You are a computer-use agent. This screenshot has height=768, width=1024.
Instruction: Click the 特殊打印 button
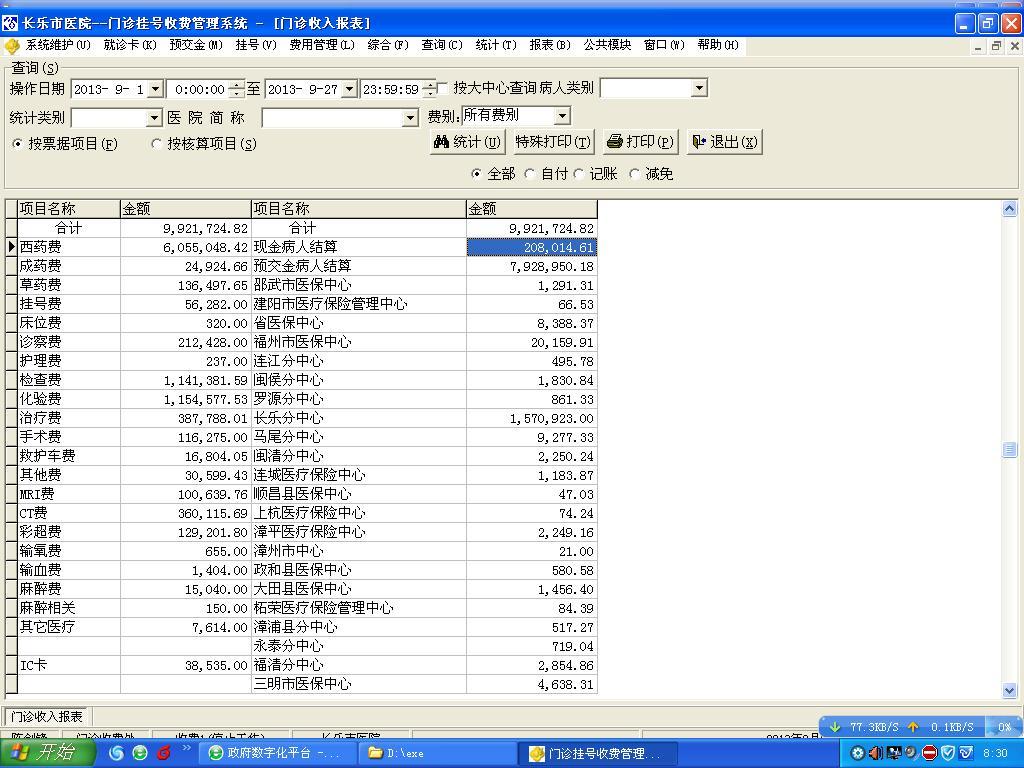point(552,142)
